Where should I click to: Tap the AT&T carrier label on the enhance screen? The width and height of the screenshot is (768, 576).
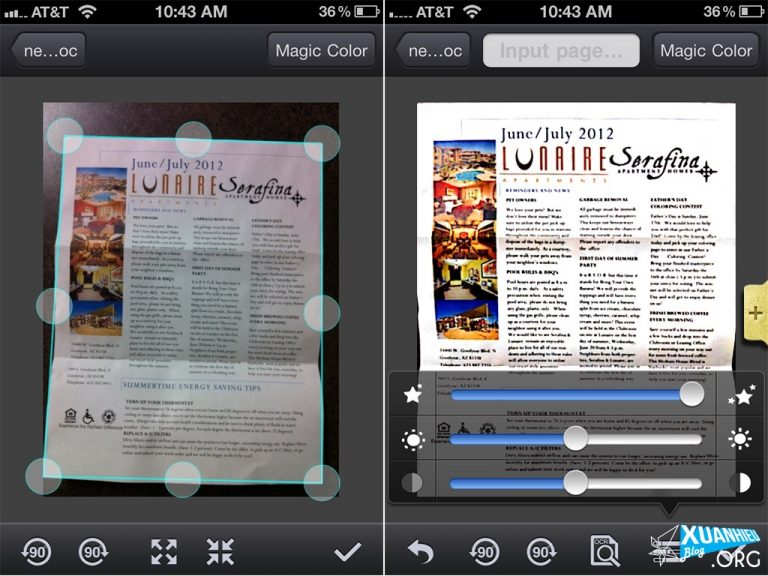[x=434, y=12]
